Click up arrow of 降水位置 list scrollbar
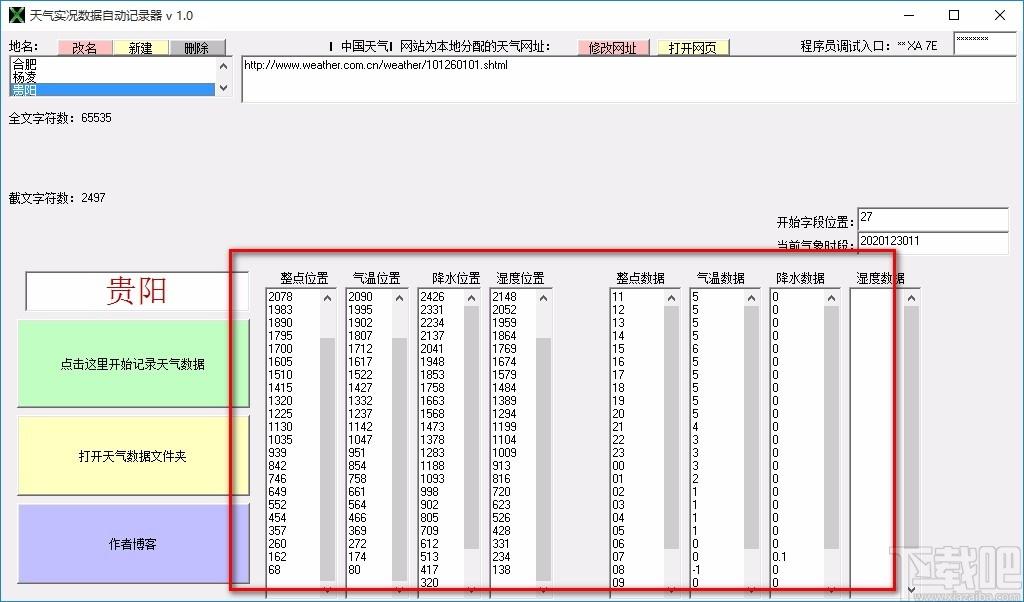This screenshot has width=1024, height=602. [x=472, y=298]
